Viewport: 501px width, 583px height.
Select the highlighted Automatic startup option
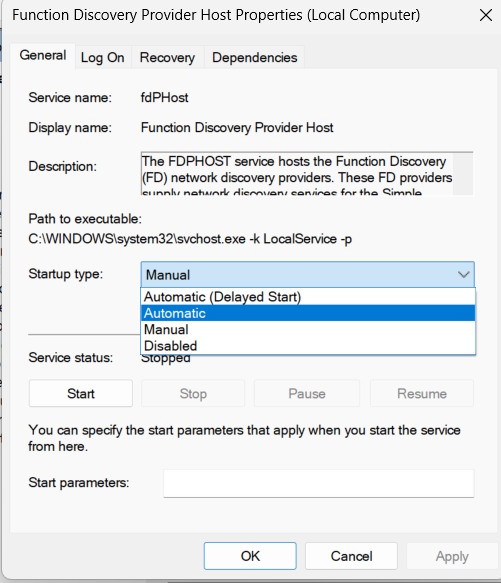[308, 313]
